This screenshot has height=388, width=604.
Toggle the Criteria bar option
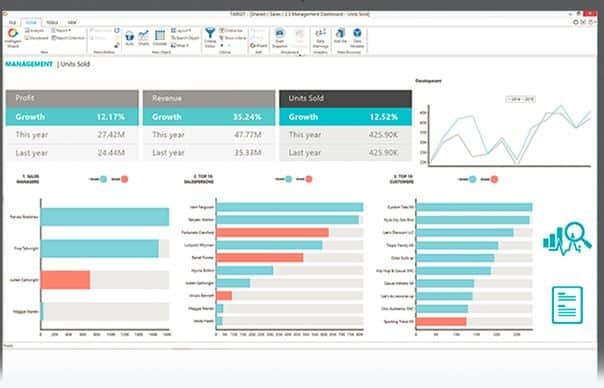tap(231, 30)
